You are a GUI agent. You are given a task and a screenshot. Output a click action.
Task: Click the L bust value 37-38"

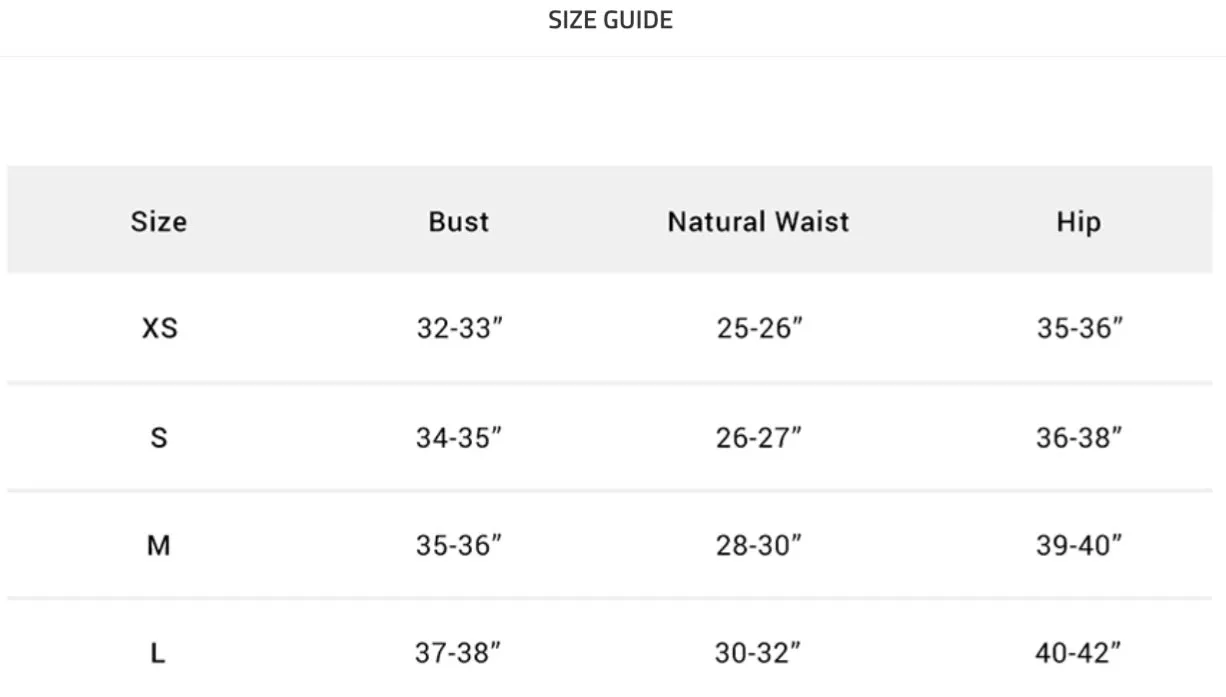(458, 653)
